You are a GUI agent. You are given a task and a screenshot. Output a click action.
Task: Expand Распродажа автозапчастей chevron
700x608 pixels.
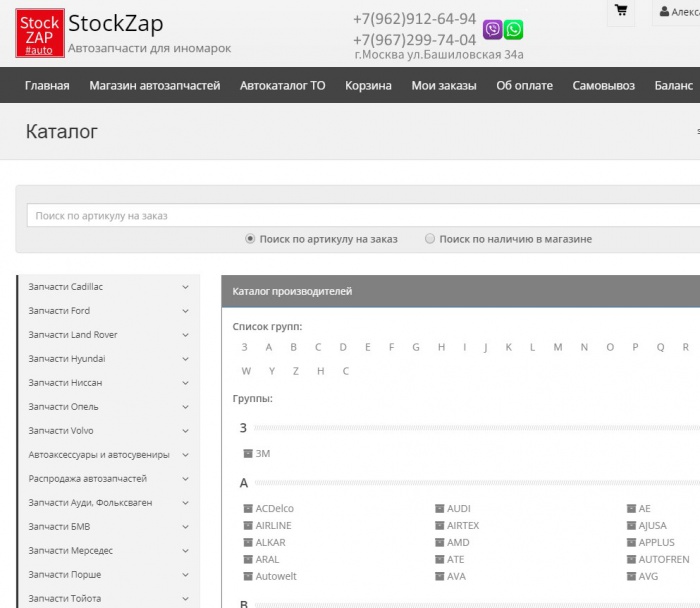click(x=185, y=479)
